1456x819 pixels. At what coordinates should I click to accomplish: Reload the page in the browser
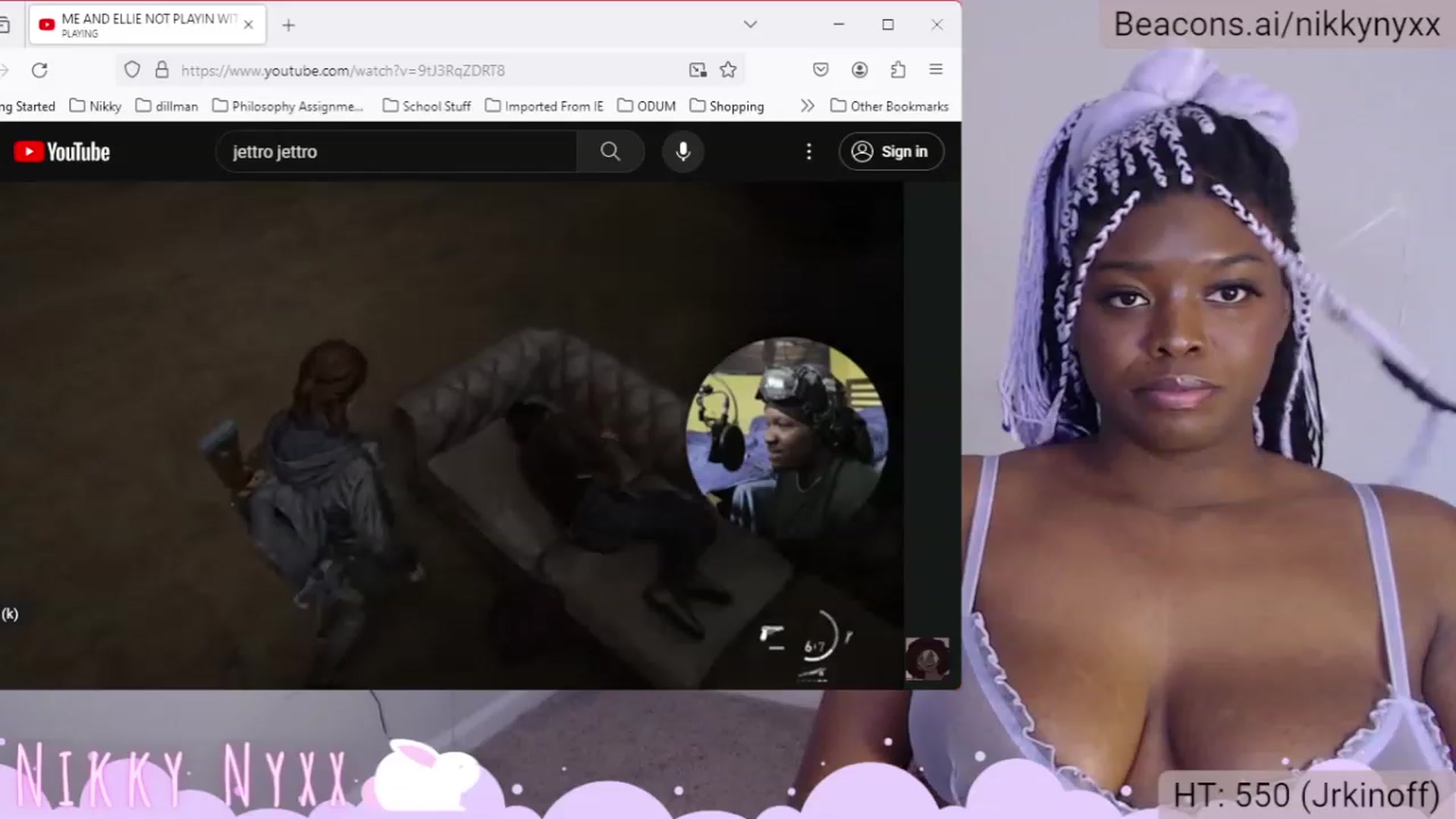point(39,71)
